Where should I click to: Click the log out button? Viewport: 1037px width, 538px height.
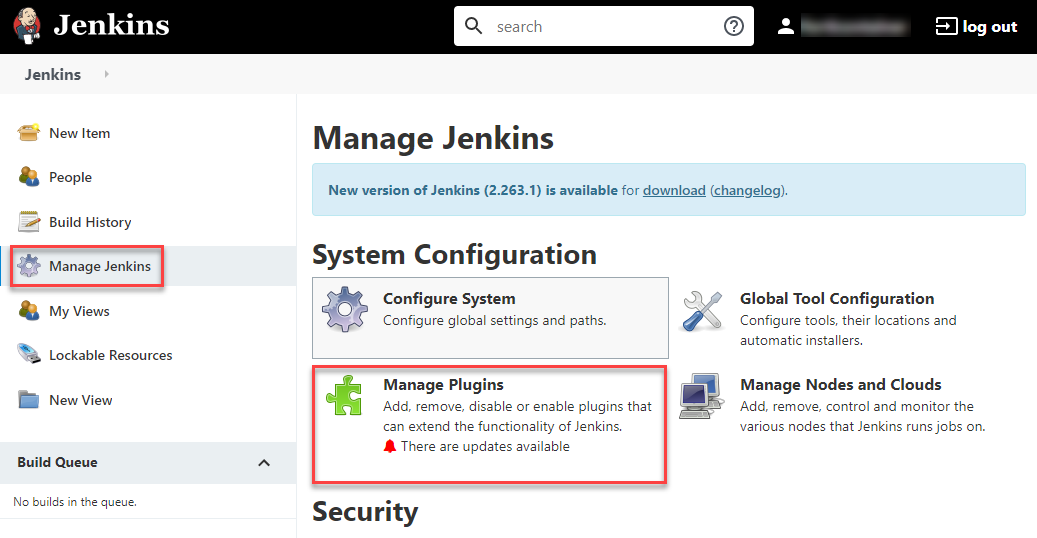[x=976, y=27]
